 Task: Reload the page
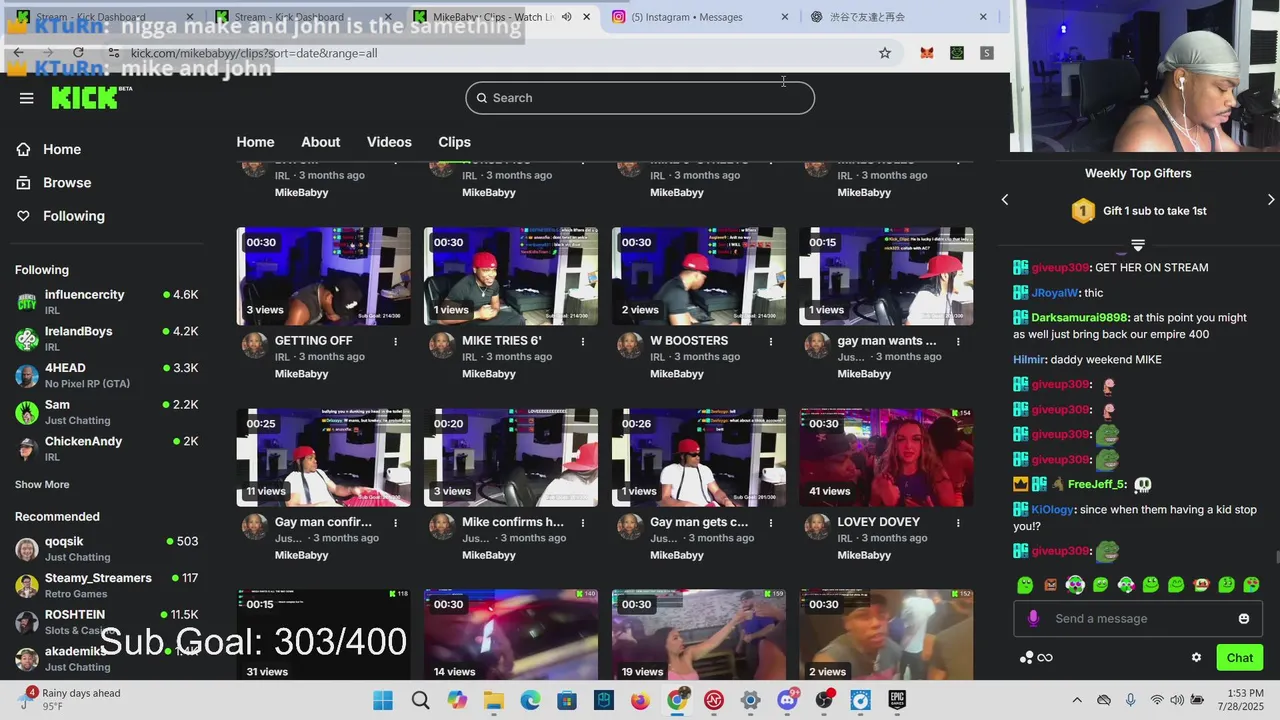[x=78, y=52]
